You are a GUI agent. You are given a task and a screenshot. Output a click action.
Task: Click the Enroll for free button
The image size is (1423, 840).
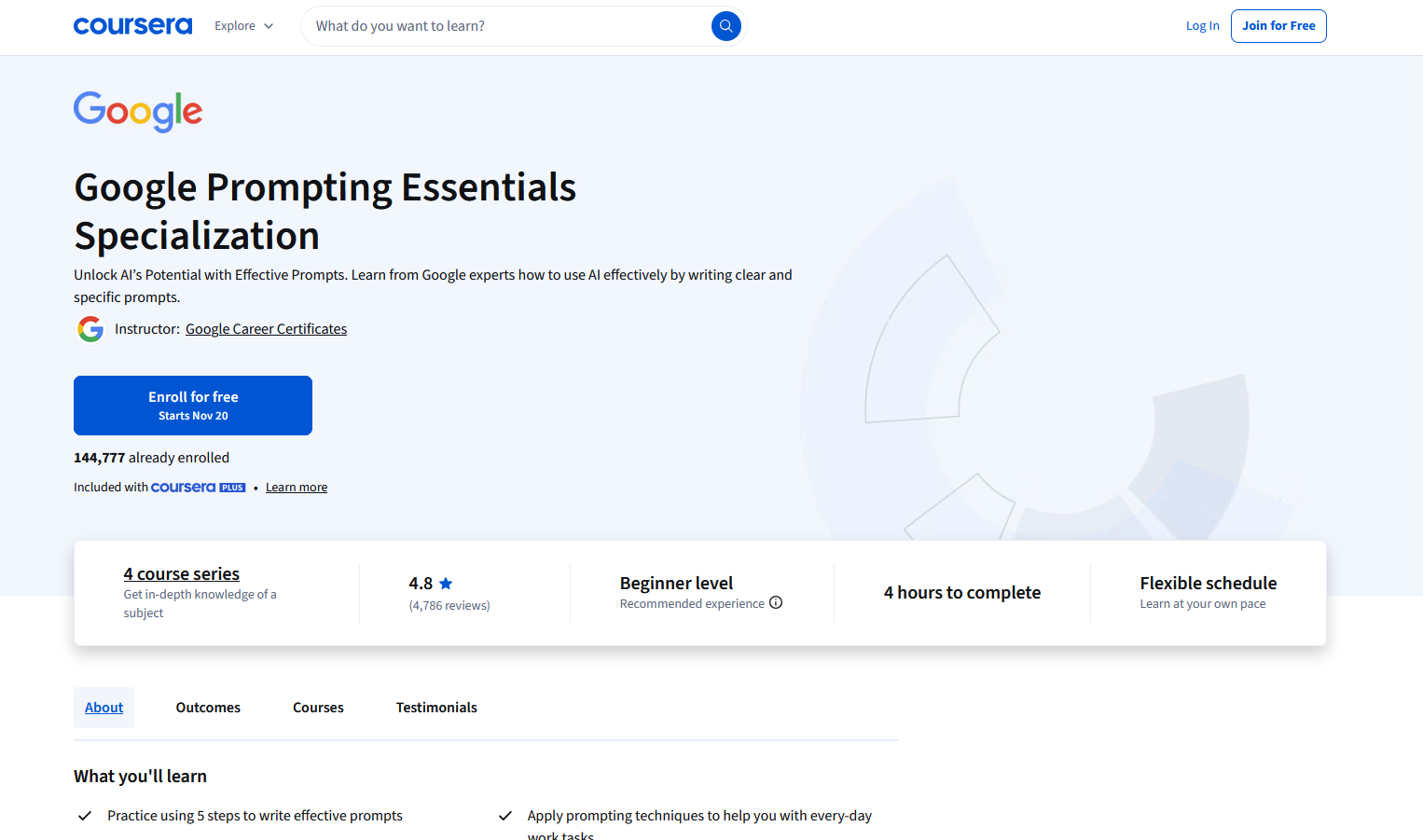(x=193, y=406)
